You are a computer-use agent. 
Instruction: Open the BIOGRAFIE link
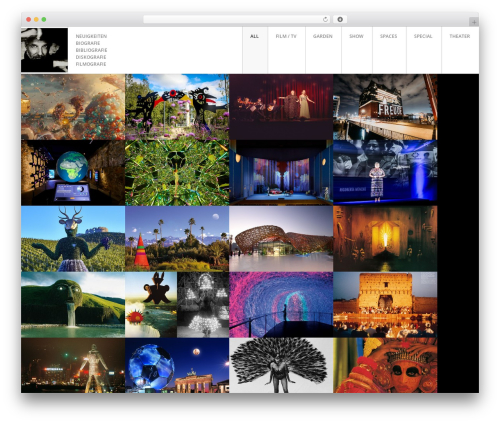(88, 43)
